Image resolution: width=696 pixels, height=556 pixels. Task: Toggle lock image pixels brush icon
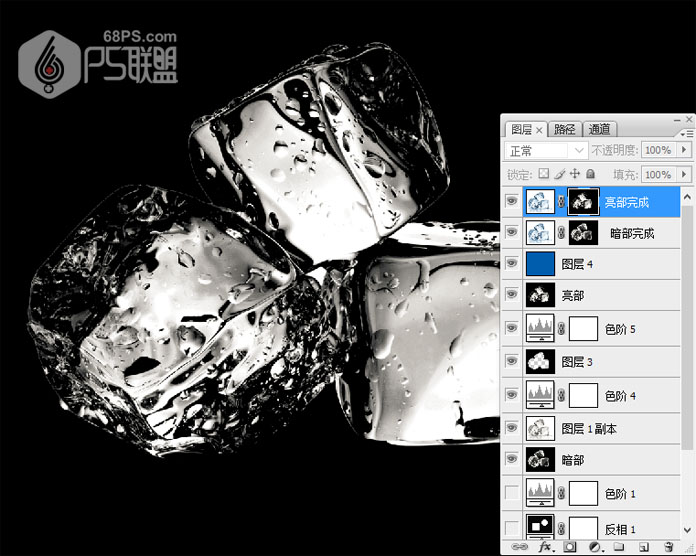coord(559,174)
